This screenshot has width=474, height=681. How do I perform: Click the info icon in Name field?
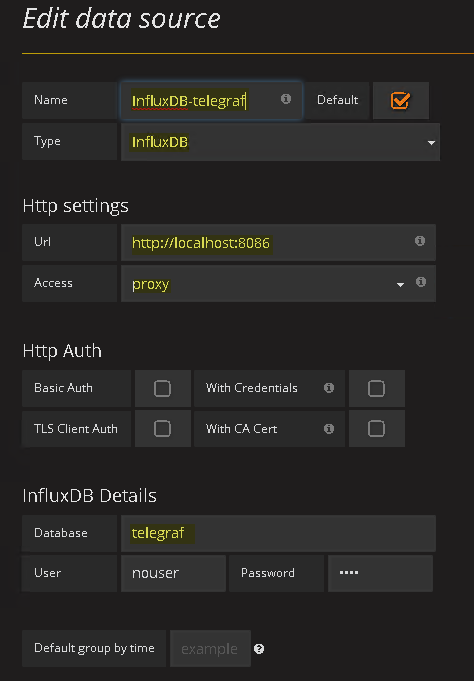[x=286, y=99]
